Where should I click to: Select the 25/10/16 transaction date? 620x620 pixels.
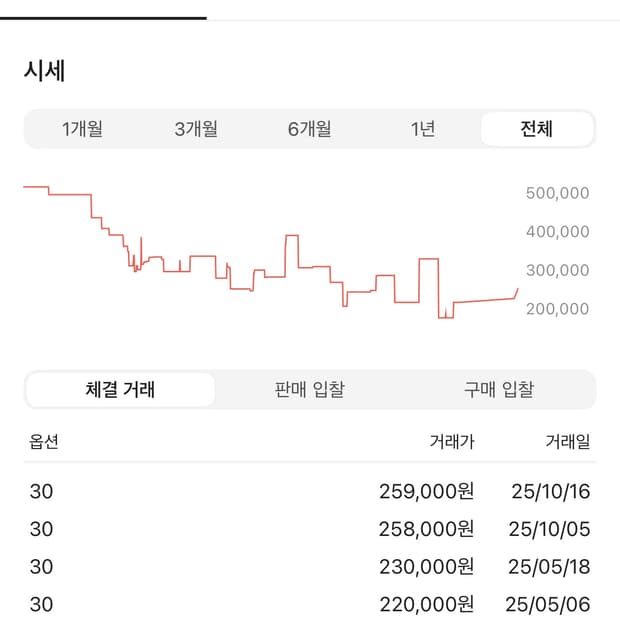click(x=550, y=491)
